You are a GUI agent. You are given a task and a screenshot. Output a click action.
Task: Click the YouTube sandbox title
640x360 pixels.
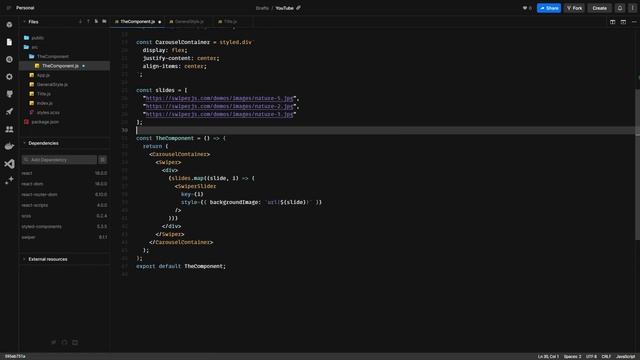[284, 8]
